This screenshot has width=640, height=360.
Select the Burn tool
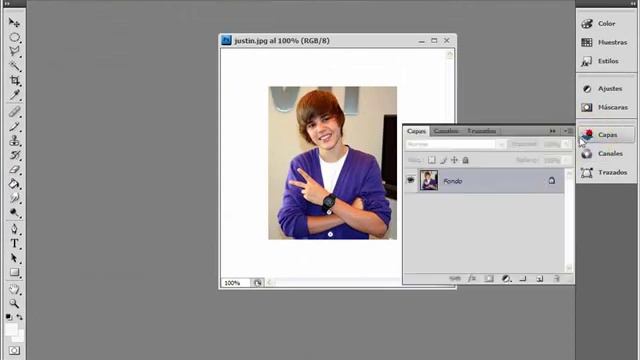pos(14,213)
